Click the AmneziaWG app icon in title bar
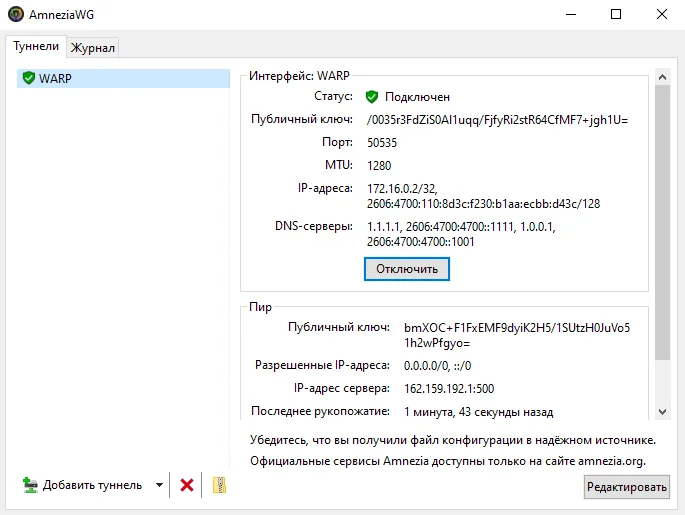685x515 pixels. [16, 14]
